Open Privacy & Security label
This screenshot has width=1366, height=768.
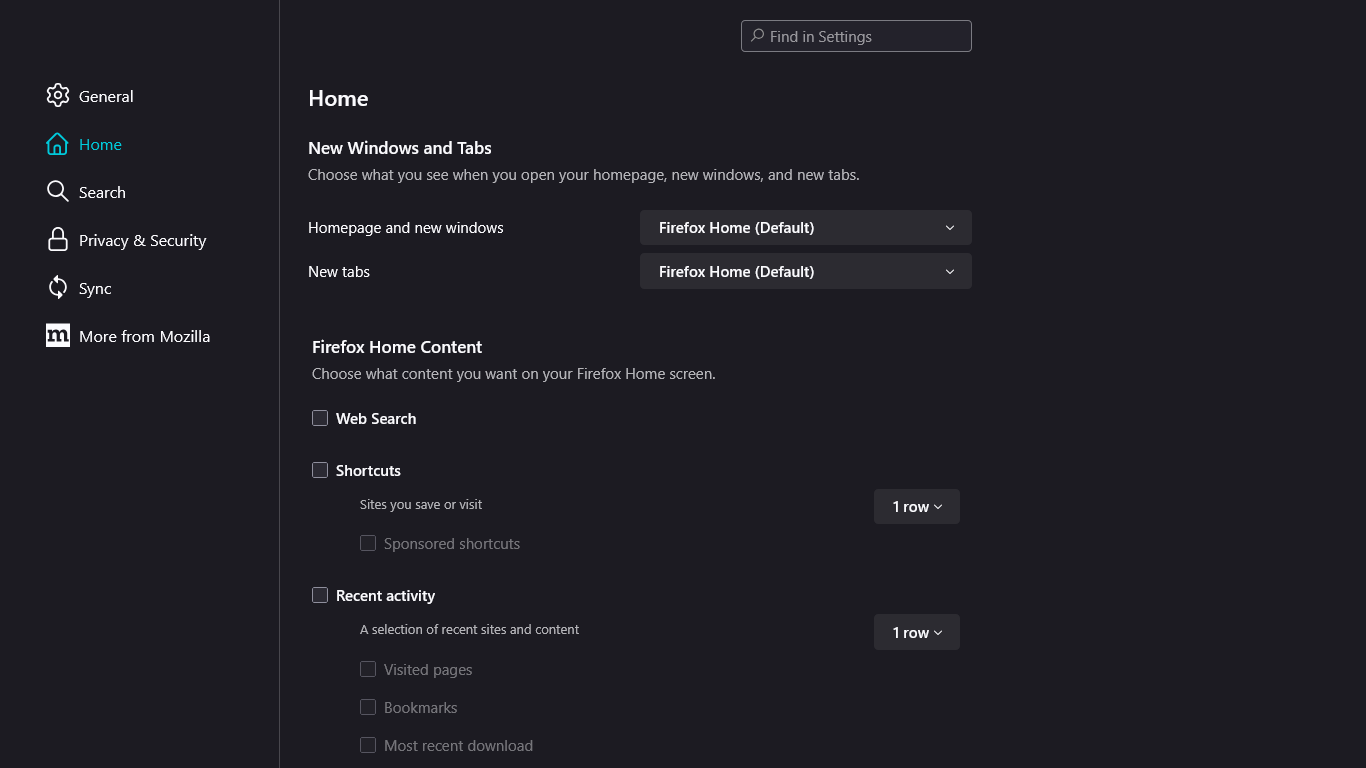click(142, 241)
